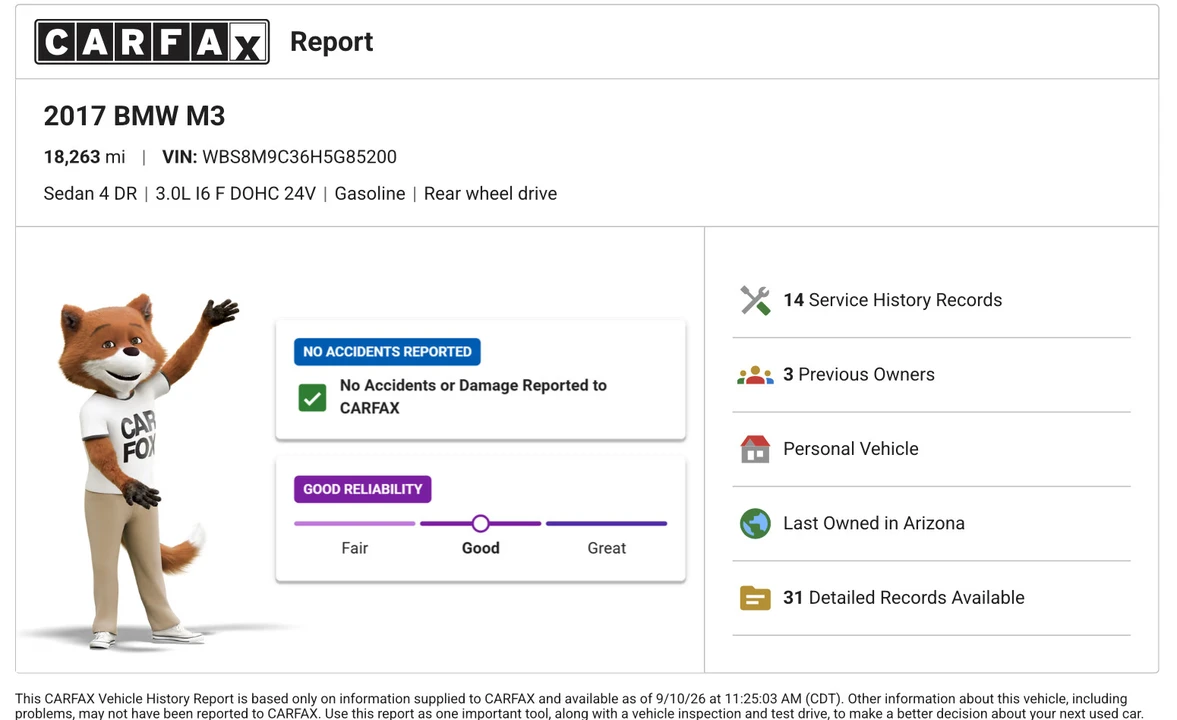Screen dimensions: 1177x720
Task: Click No Accidents or Damage Reported text
Action: point(473,396)
